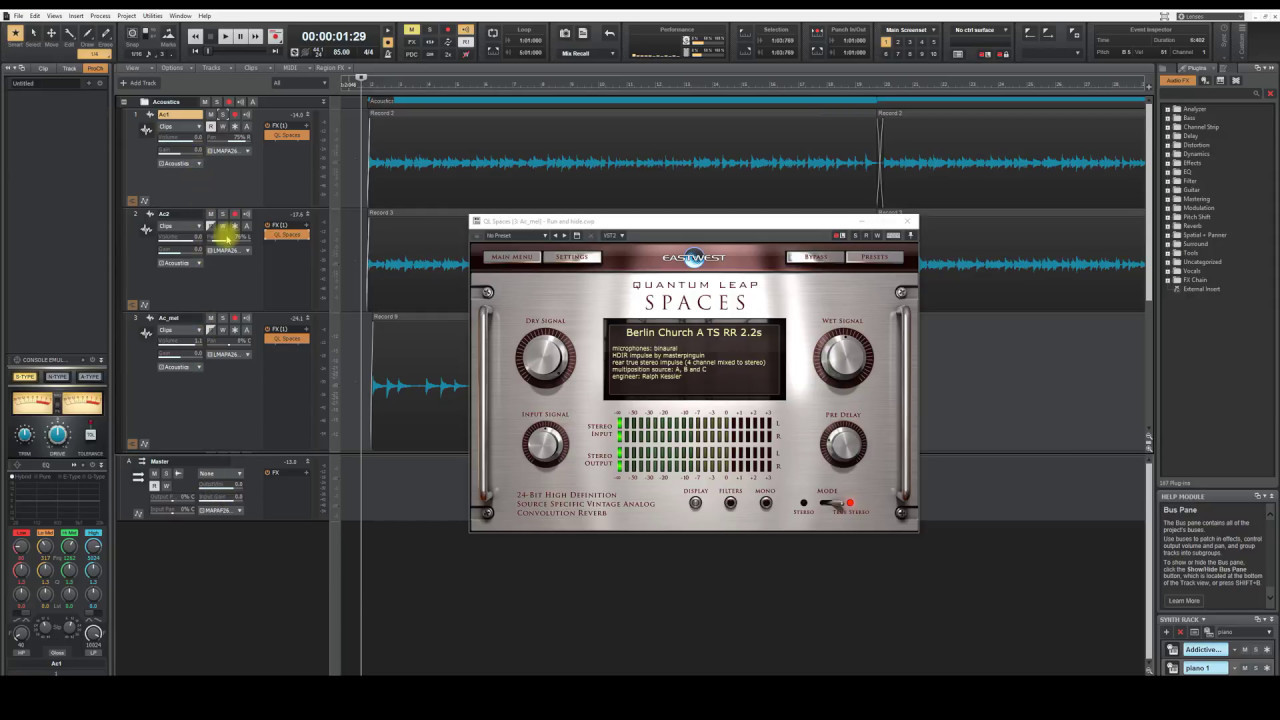Switch to the ProCh inspector tab

(x=95, y=68)
